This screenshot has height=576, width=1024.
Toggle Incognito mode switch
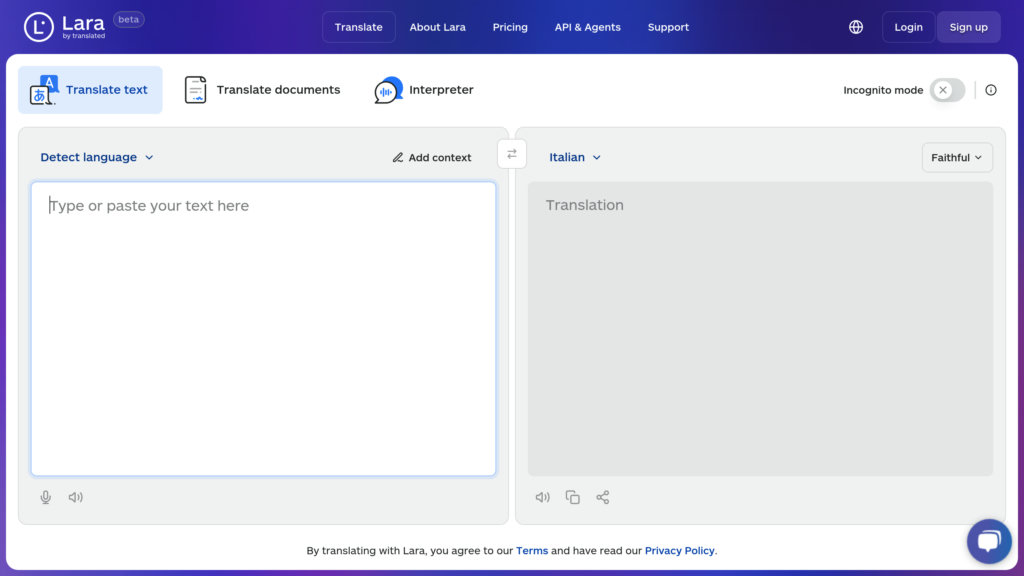coord(948,90)
